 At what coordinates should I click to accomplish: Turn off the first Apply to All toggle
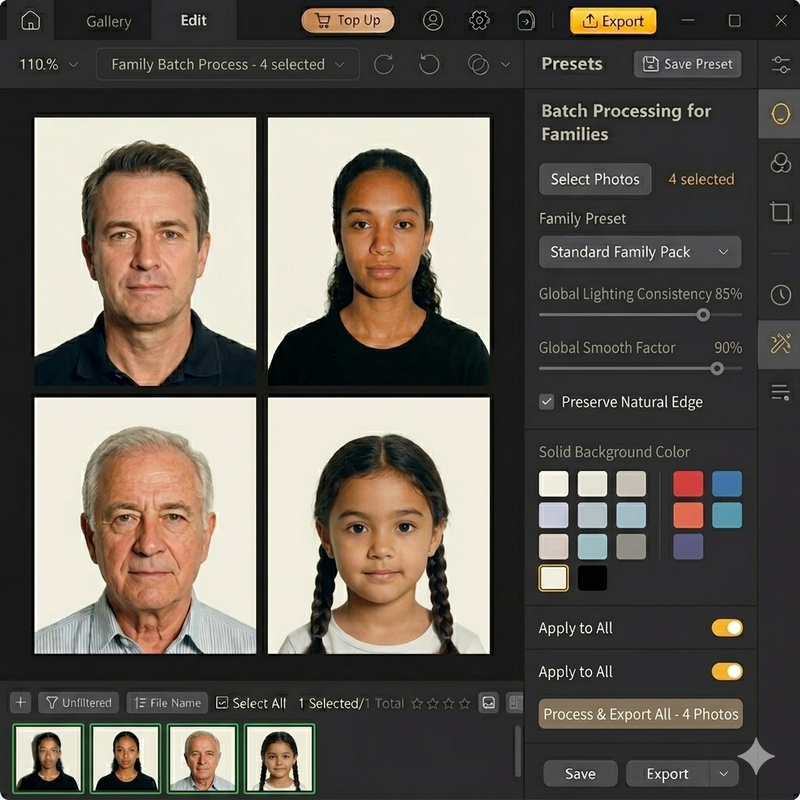[x=727, y=628]
